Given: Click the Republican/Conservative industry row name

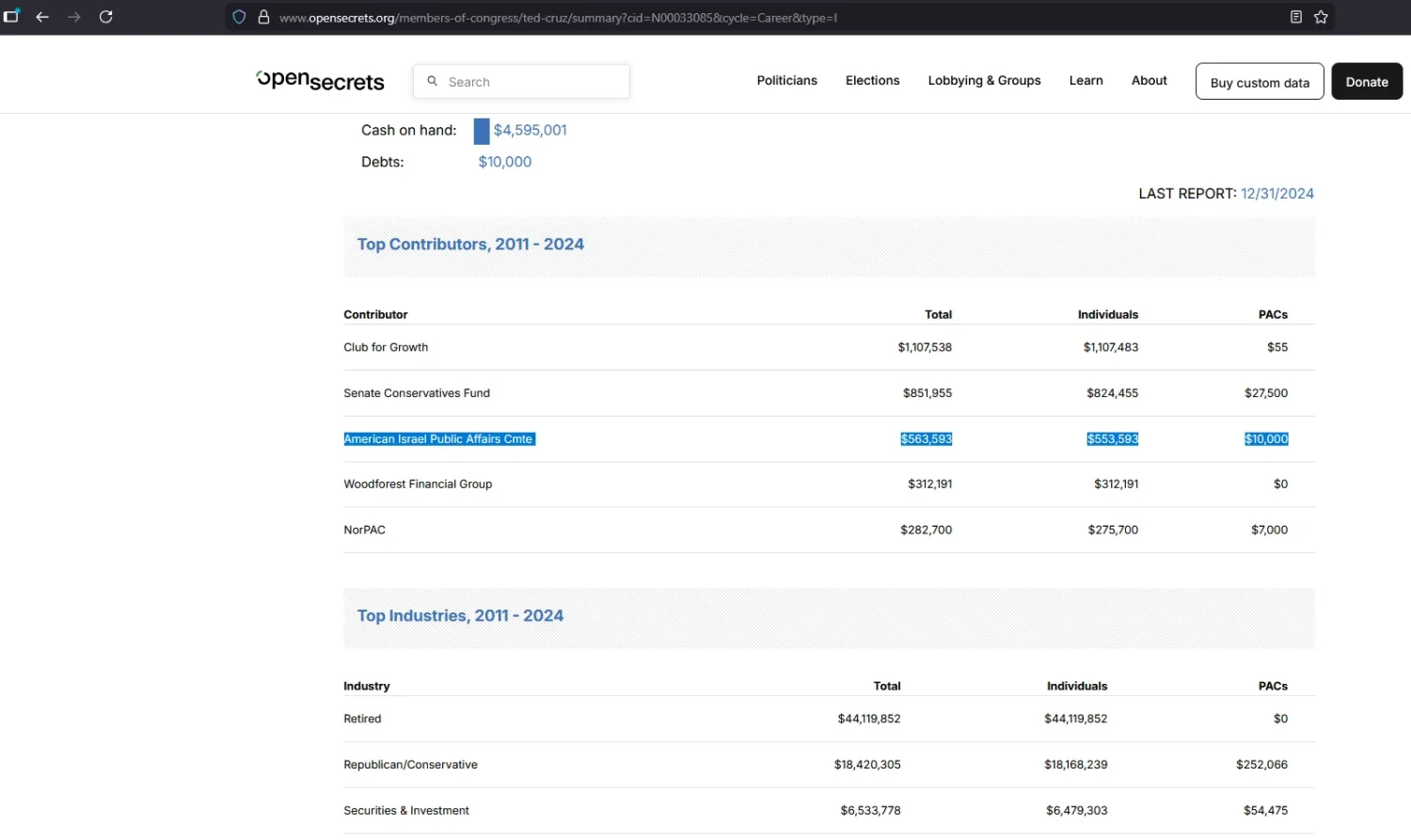Looking at the screenshot, I should click(x=410, y=765).
